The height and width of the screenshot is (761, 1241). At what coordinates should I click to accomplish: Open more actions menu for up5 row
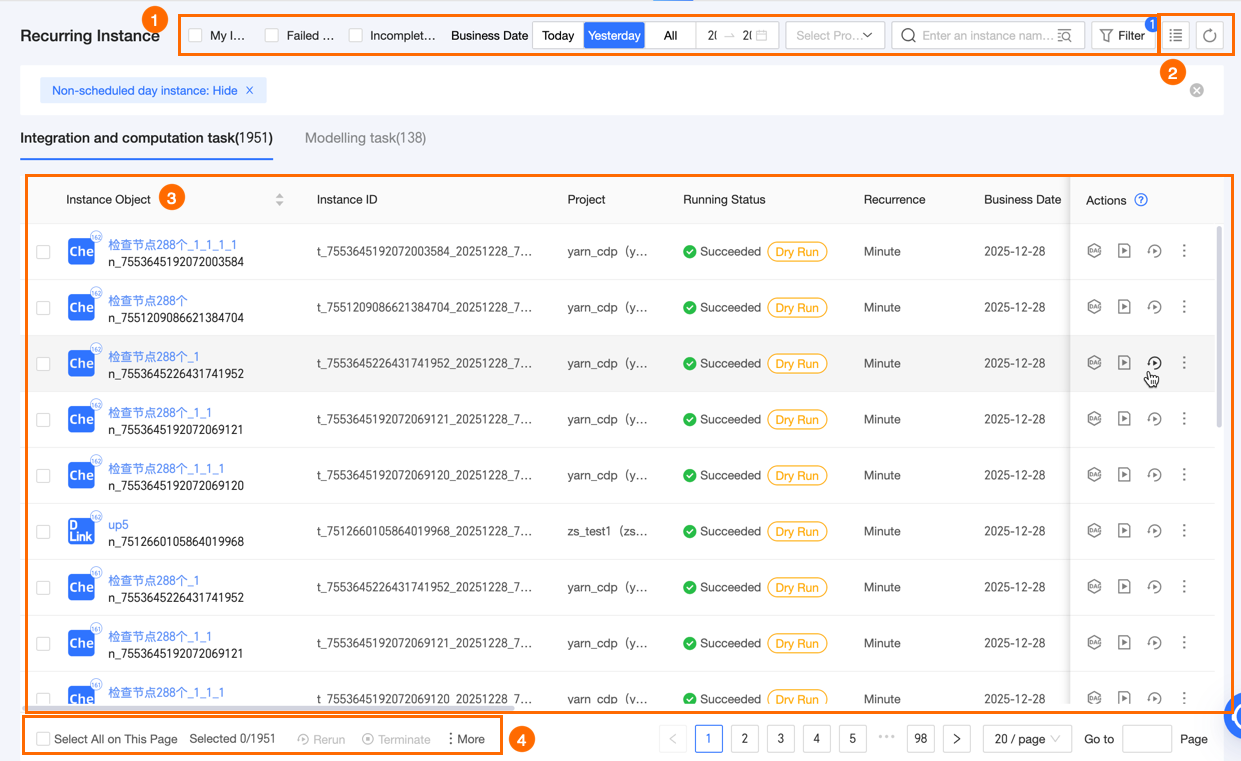1184,531
